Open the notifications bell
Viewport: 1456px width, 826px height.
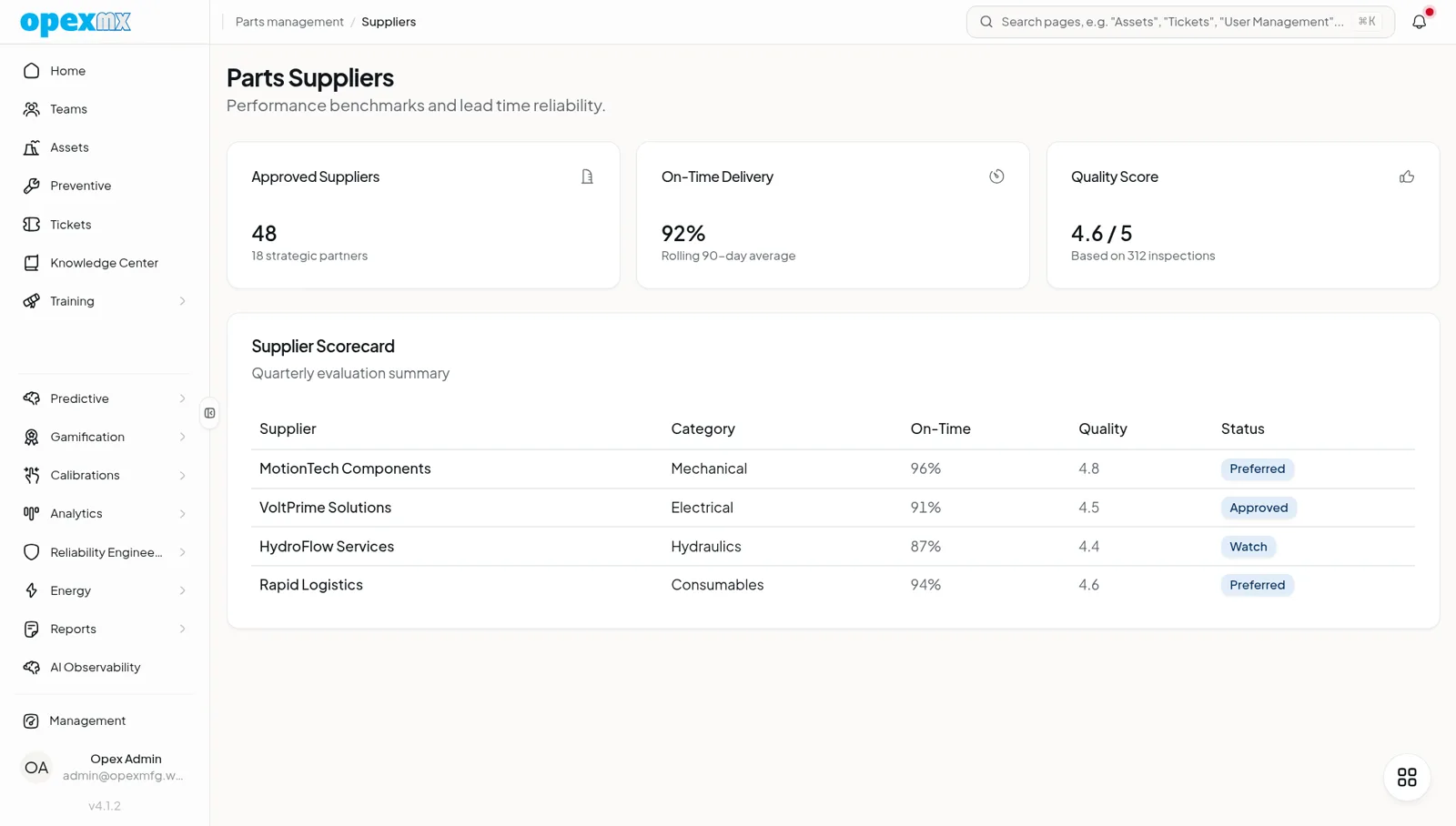point(1419,22)
